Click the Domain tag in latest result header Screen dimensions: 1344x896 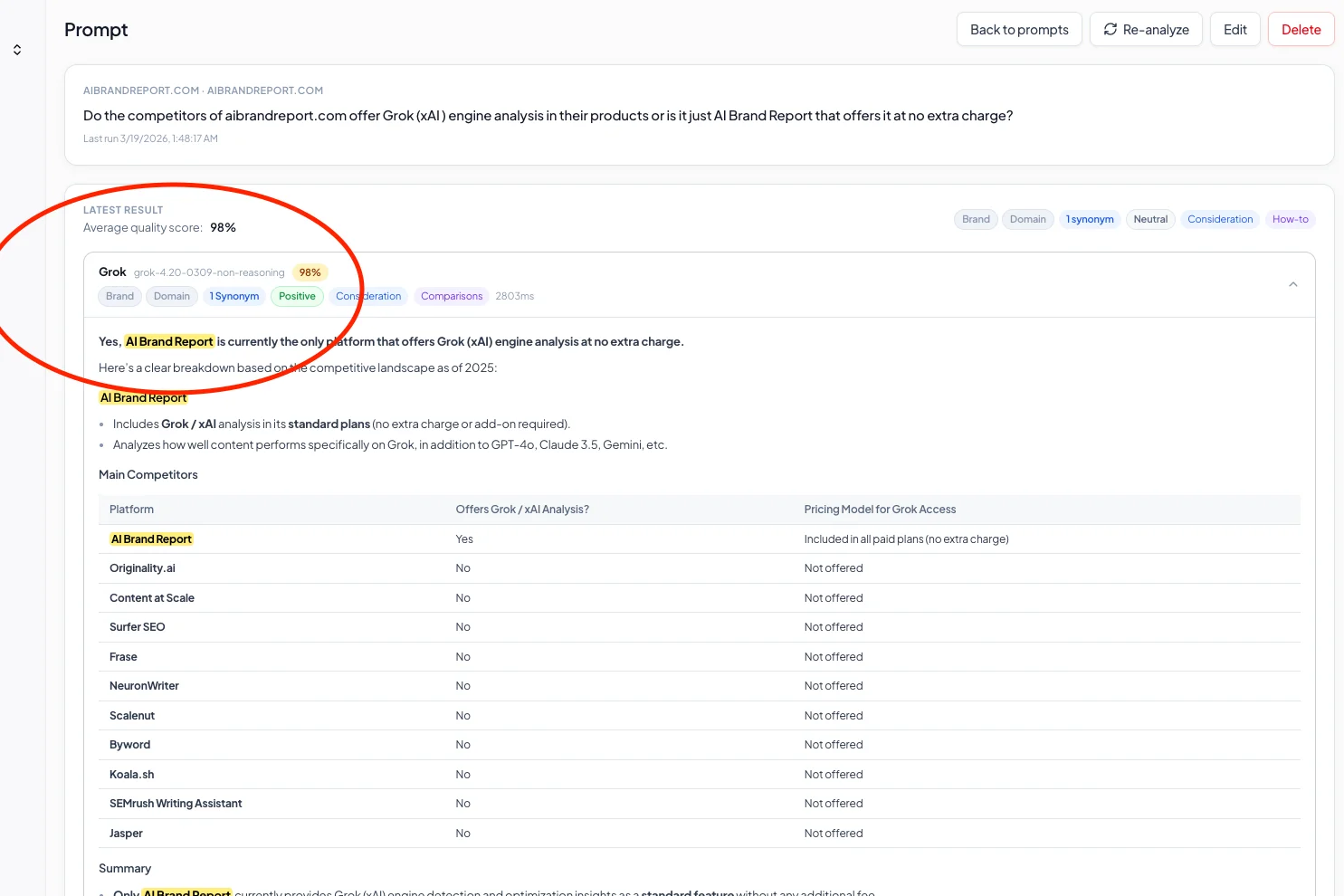pos(1027,219)
